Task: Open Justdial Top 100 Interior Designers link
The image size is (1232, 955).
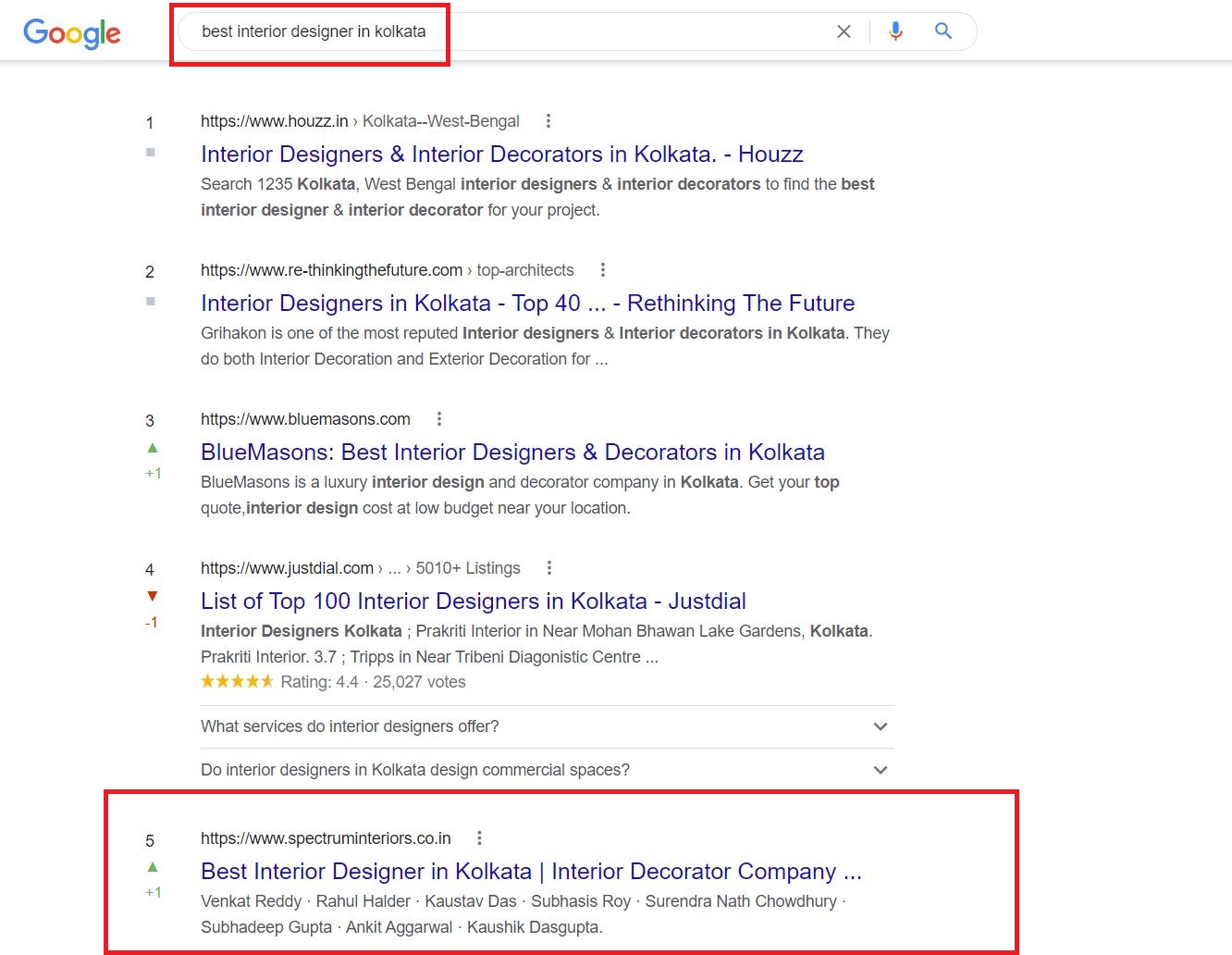Action: point(473,602)
